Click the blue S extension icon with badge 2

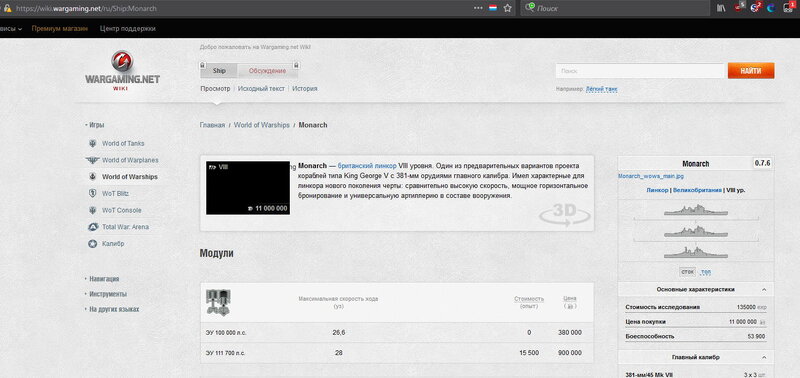tap(756, 7)
